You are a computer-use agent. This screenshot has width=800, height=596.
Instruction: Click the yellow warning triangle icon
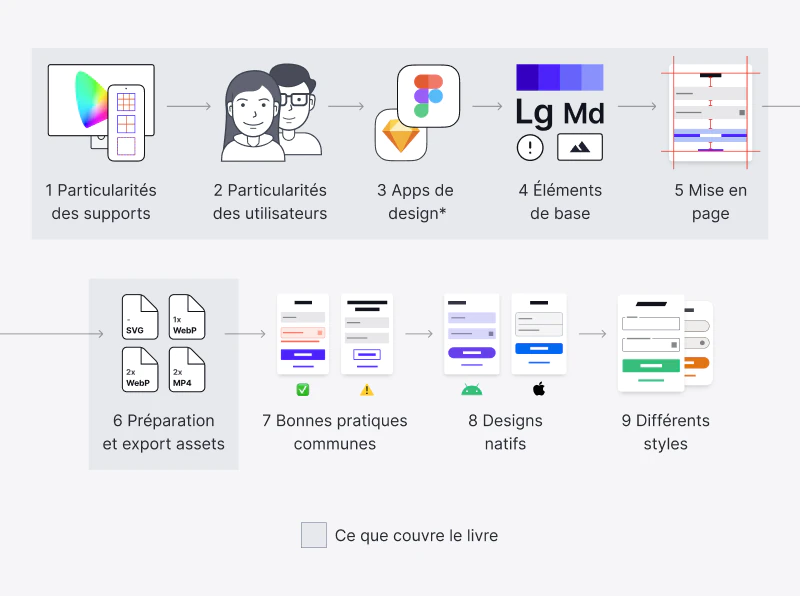click(367, 390)
